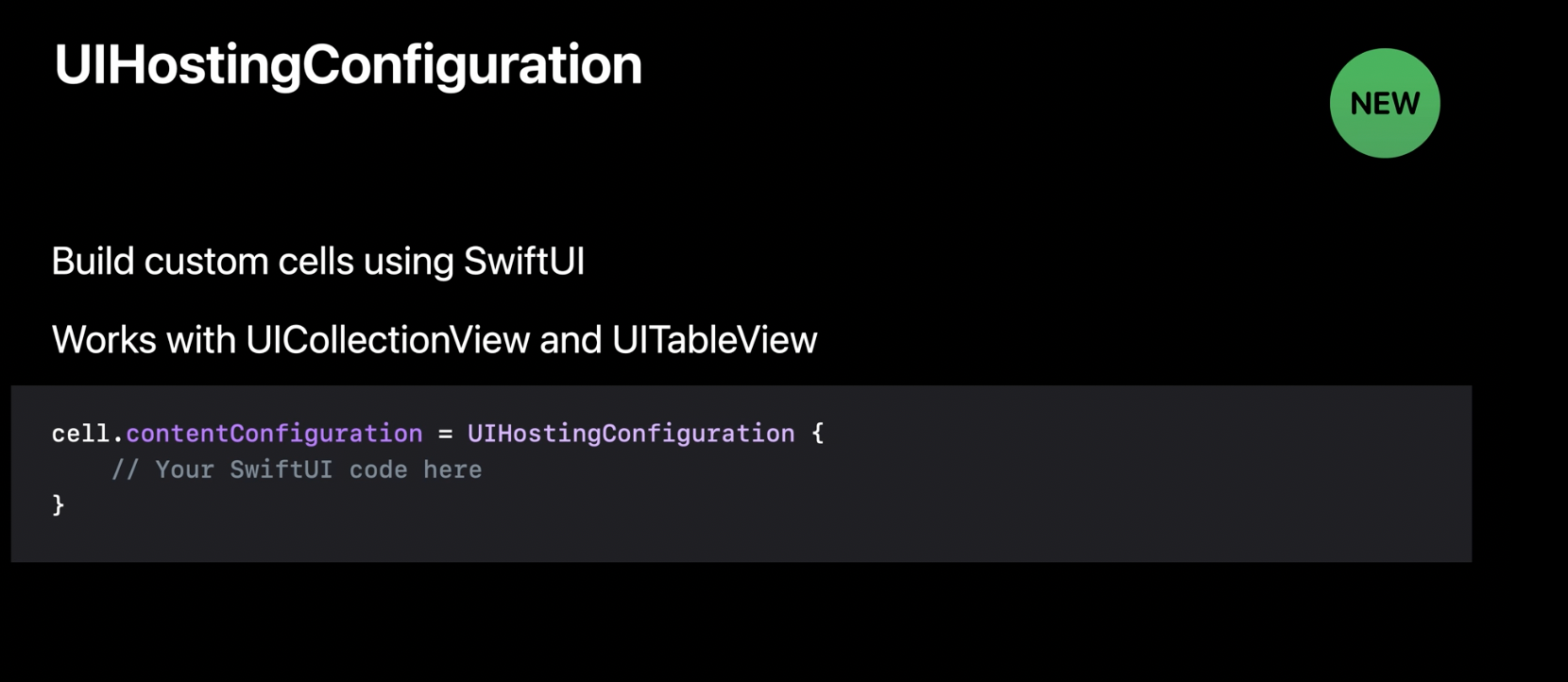
Task: Click the purple UIHostingConfiguration type in code
Action: 631,434
